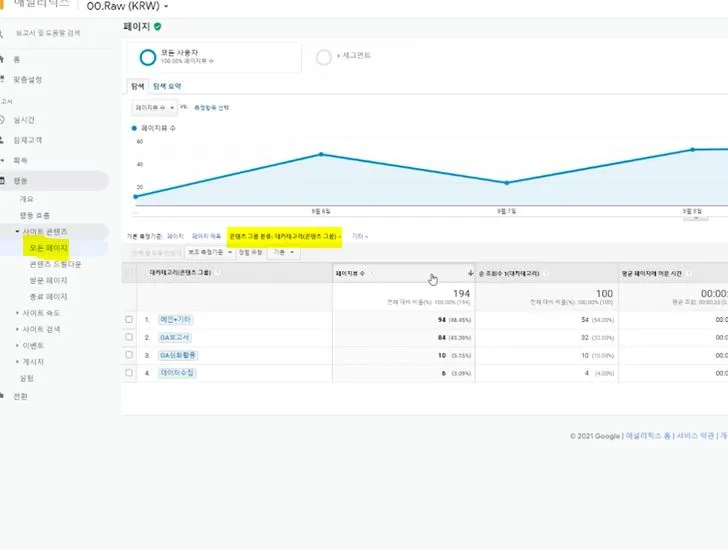Screen dimensions: 728x550
Task: Open the 00.Raw (KRW) account selector dropdown
Action: coord(127,6)
